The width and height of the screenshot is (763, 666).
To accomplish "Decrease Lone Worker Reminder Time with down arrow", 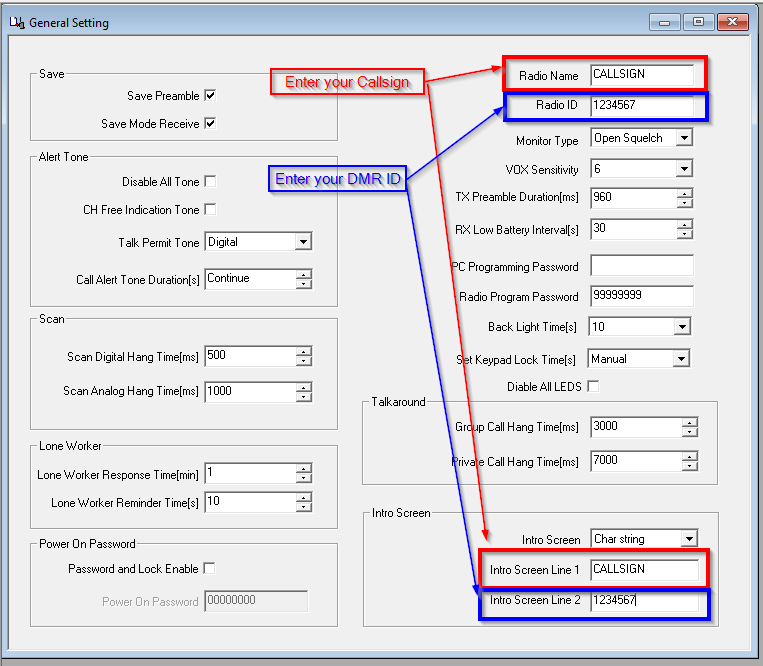I will (304, 507).
